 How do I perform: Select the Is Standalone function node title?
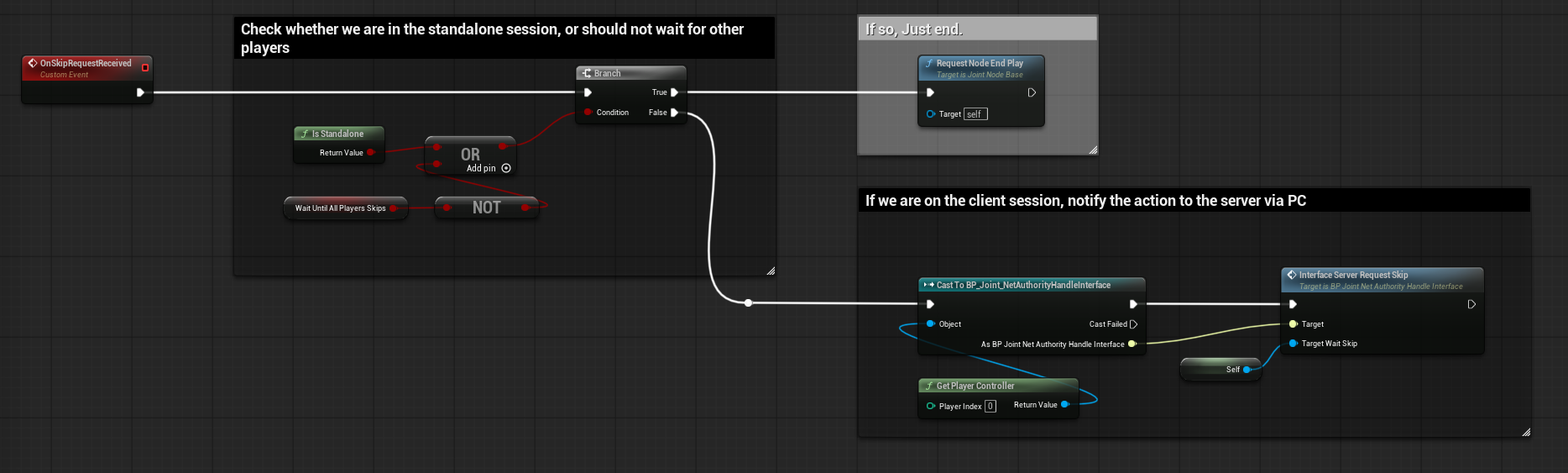coord(337,134)
